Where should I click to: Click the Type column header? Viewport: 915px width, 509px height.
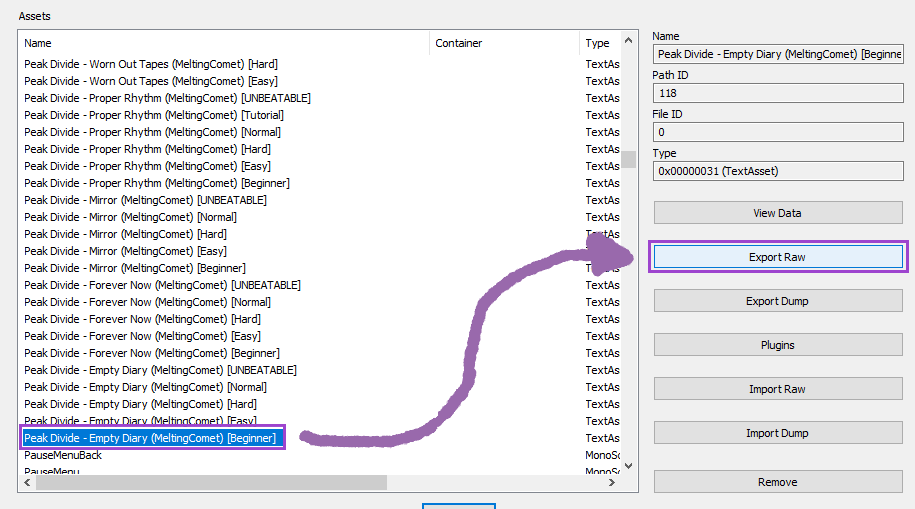tap(598, 43)
